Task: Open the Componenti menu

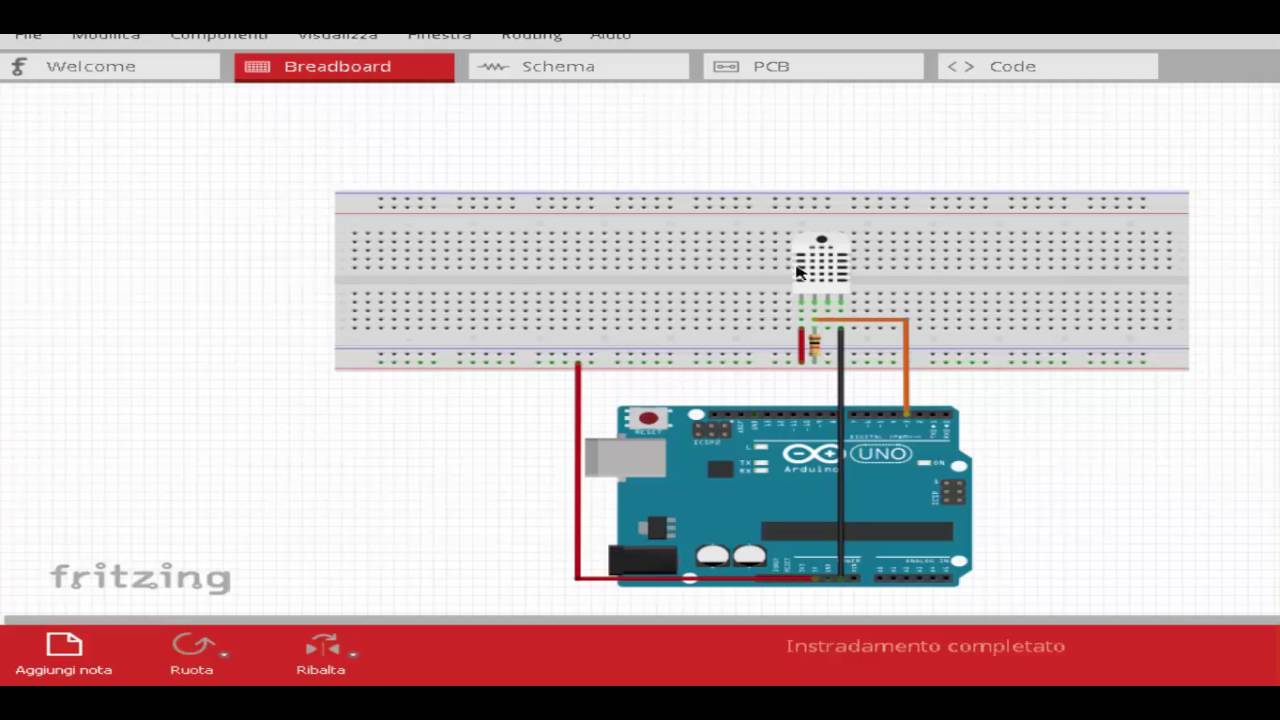Action: point(219,36)
